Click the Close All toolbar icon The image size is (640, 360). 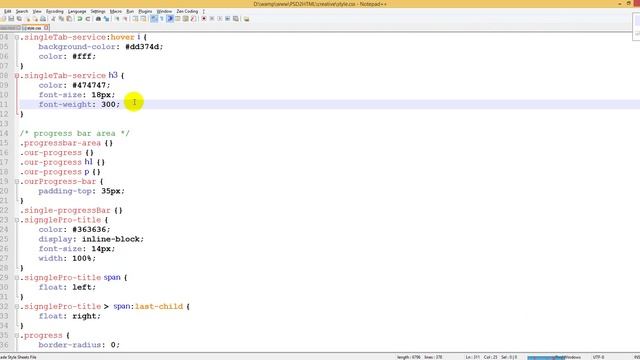35,19
